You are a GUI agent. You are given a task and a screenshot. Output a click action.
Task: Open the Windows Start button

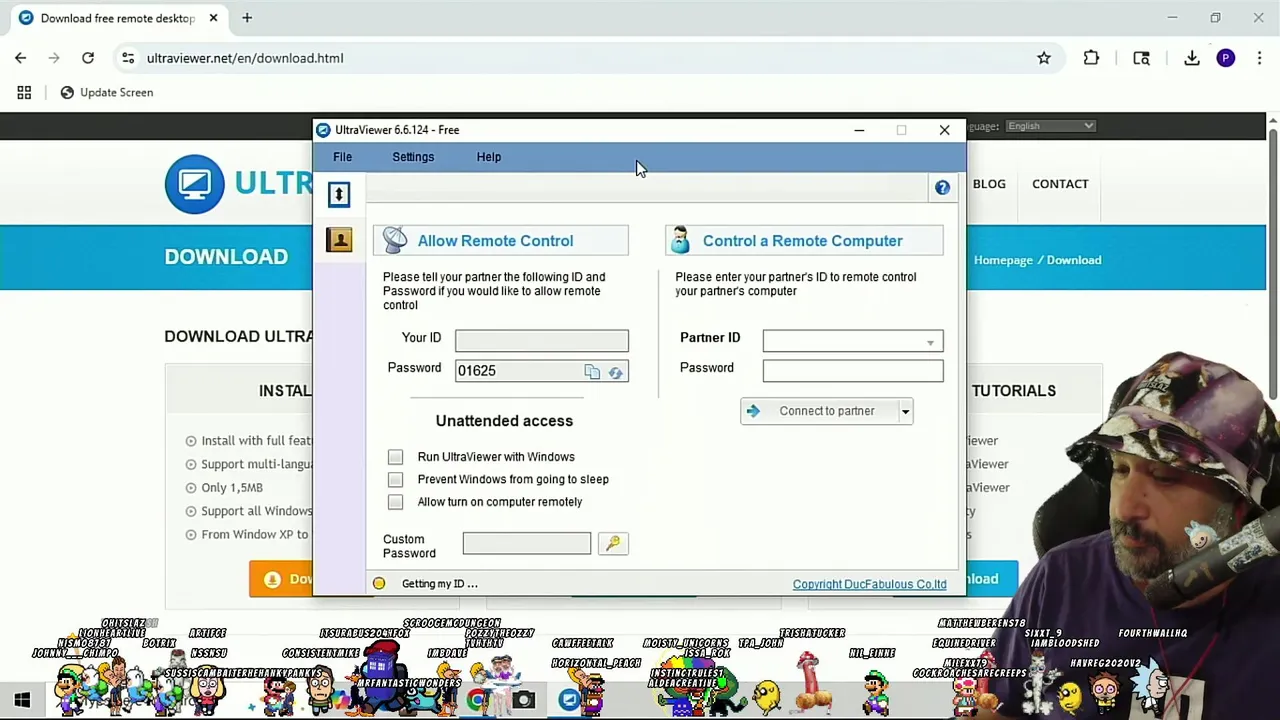click(x=22, y=700)
